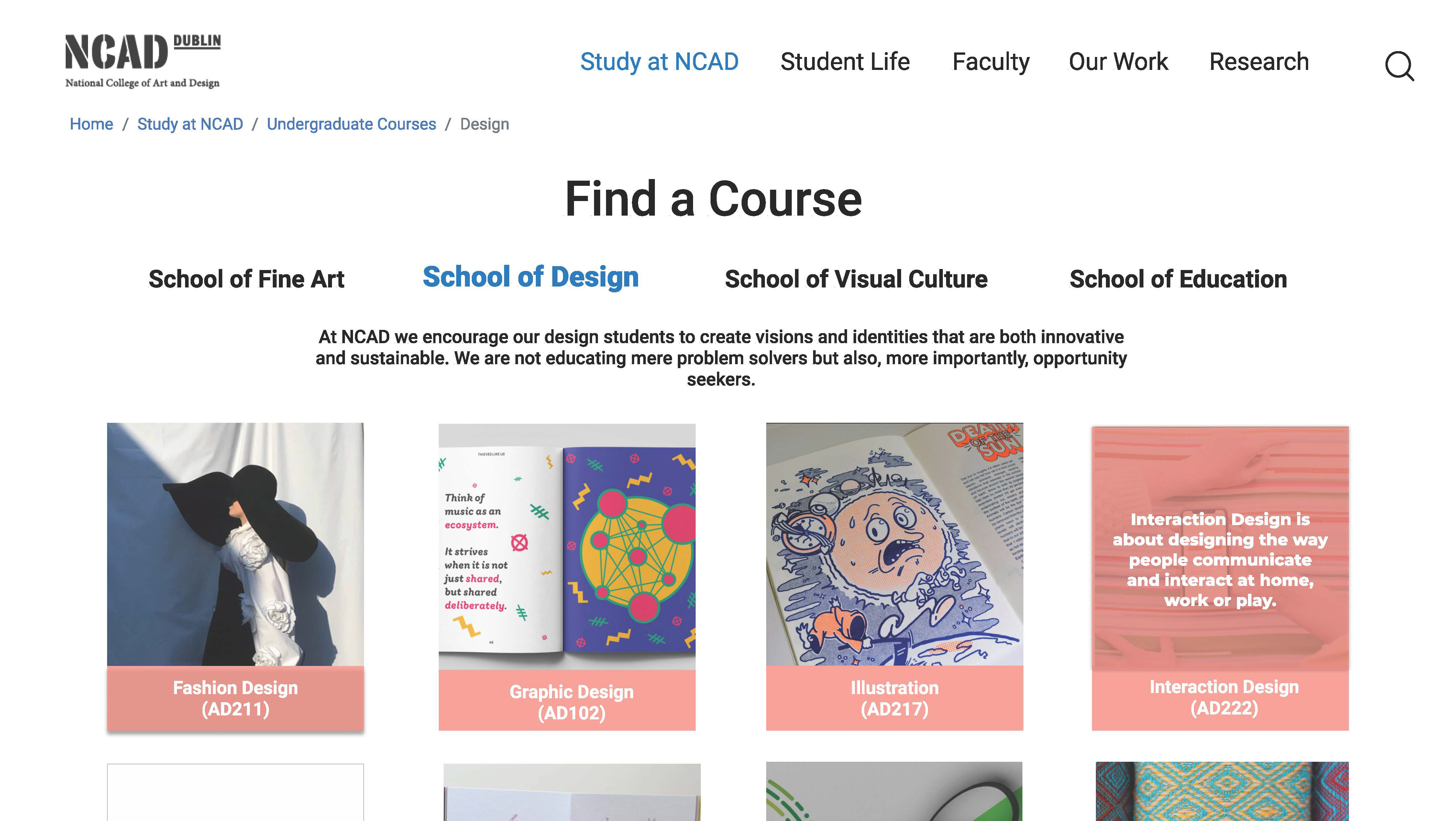Select Research in top navigation
1456x821 pixels.
1259,62
